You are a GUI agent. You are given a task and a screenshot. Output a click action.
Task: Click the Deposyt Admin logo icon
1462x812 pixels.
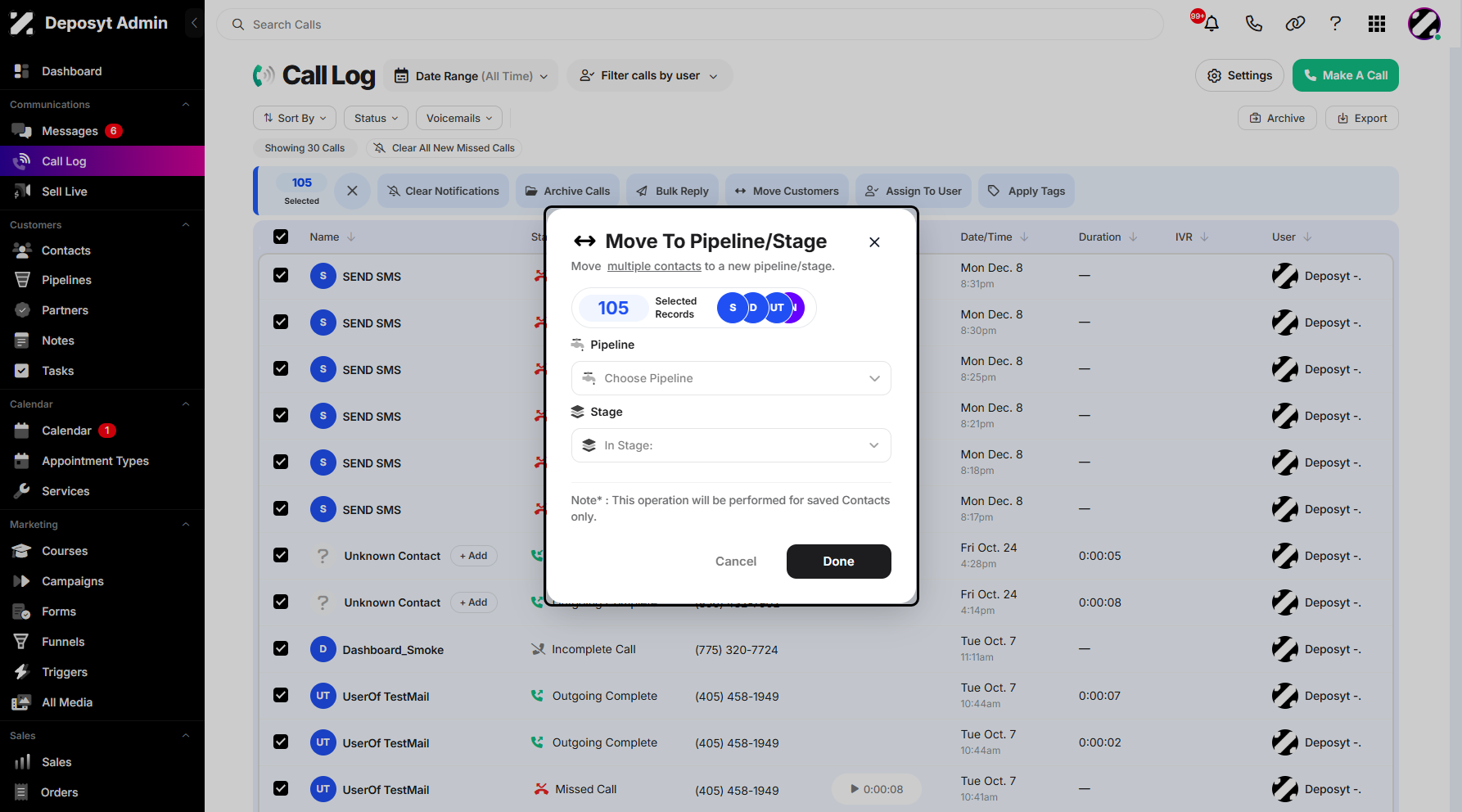(x=21, y=23)
